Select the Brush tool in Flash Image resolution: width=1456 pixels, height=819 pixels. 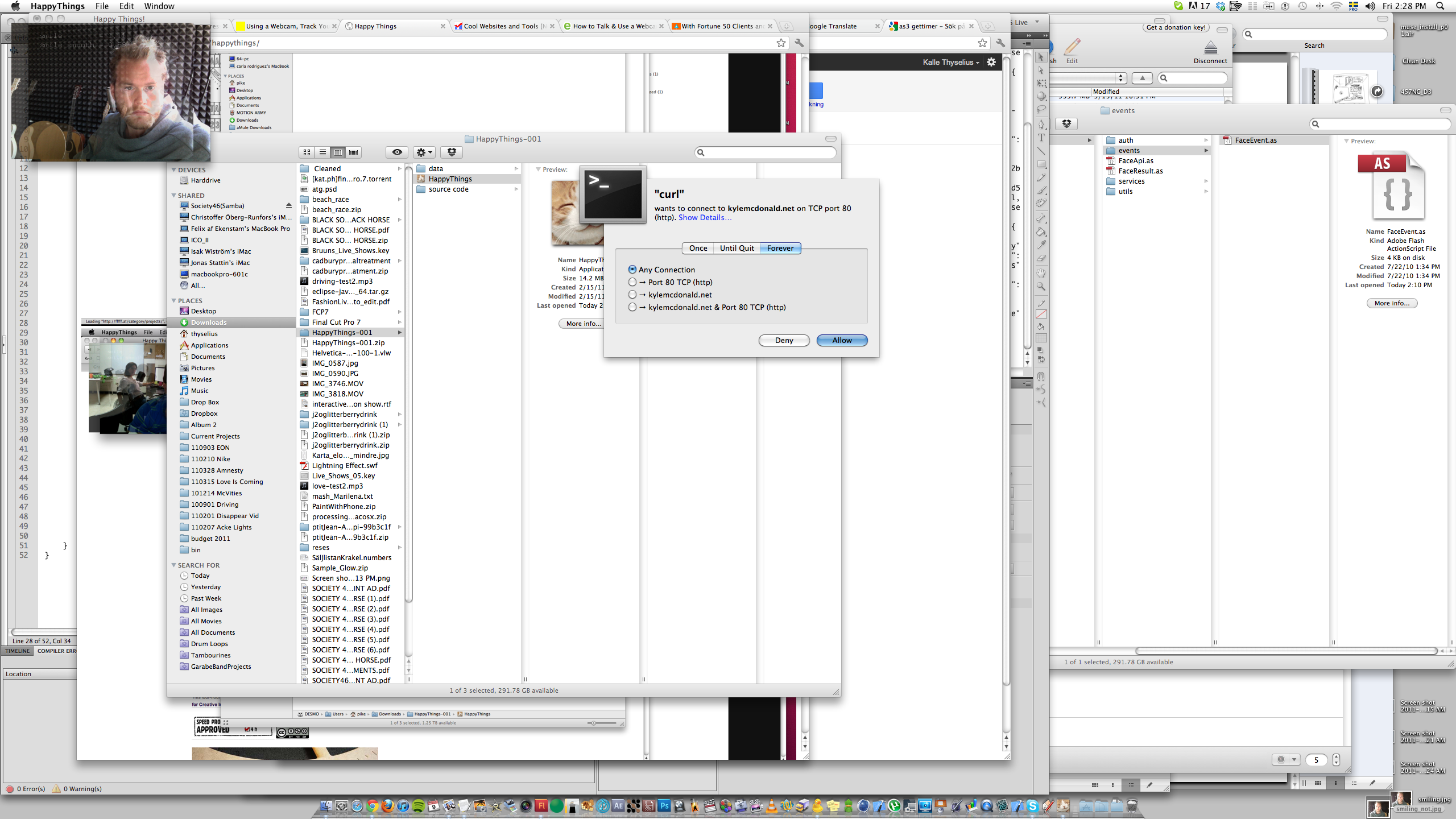pos(1041,191)
